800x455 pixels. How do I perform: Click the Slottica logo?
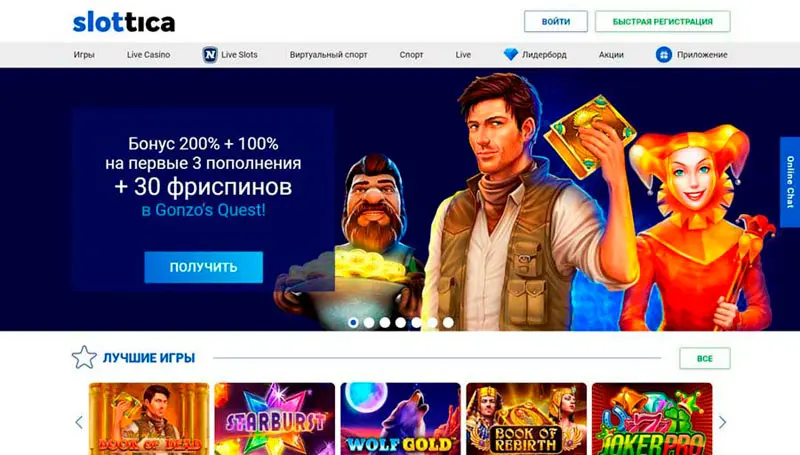124,22
